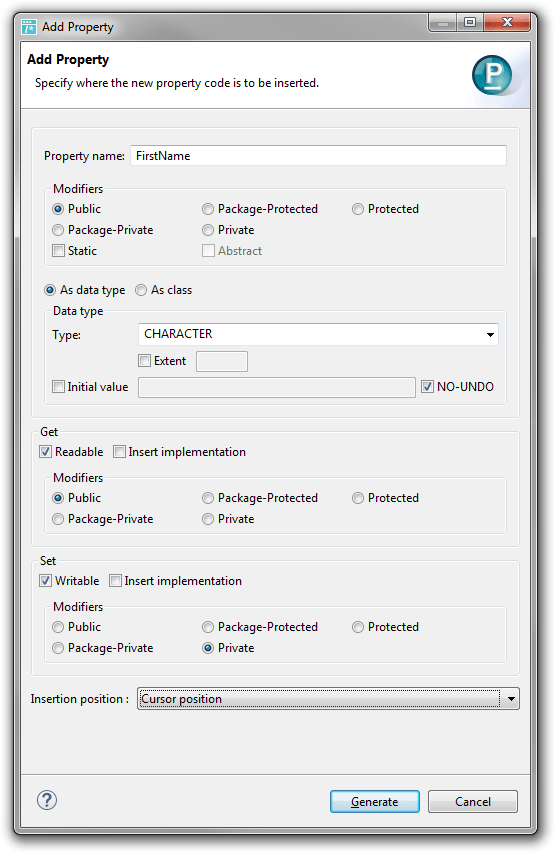Tick the Extent checkbox

[144, 361]
